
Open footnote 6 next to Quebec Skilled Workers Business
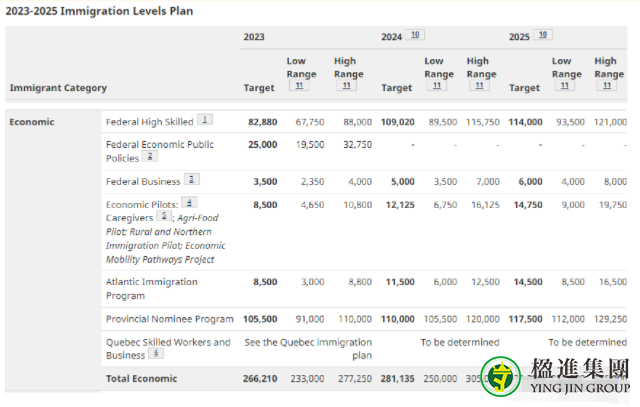(156, 353)
